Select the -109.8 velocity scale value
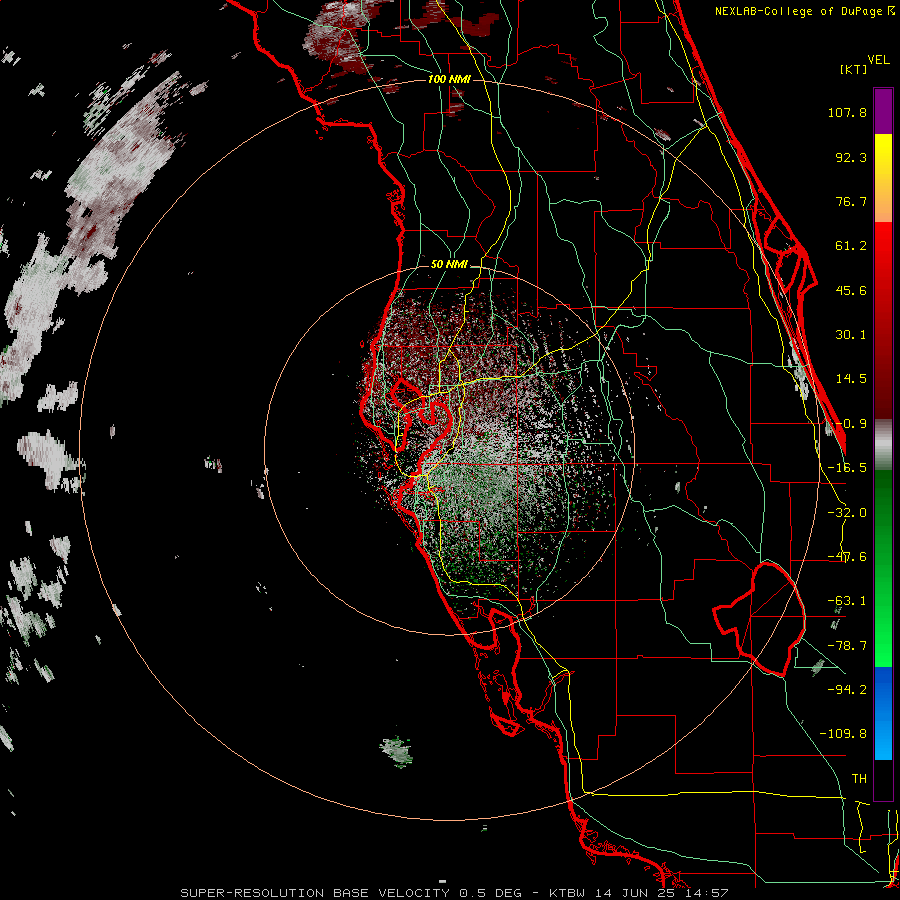 point(843,734)
